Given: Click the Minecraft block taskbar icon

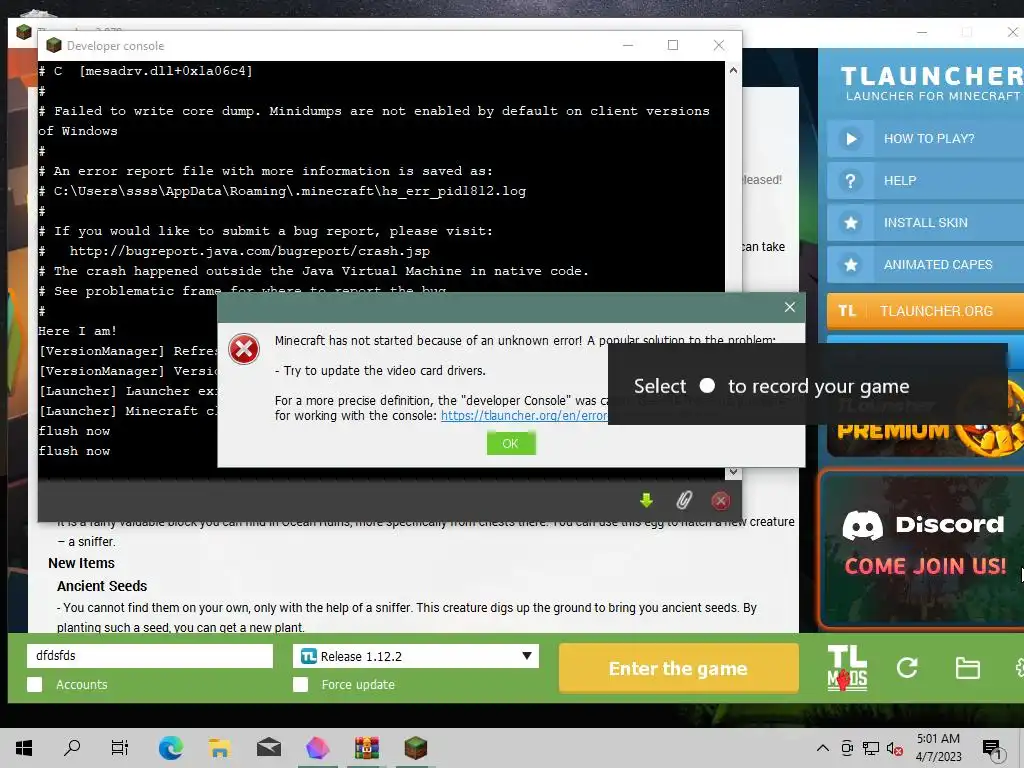Looking at the screenshot, I should coord(415,748).
